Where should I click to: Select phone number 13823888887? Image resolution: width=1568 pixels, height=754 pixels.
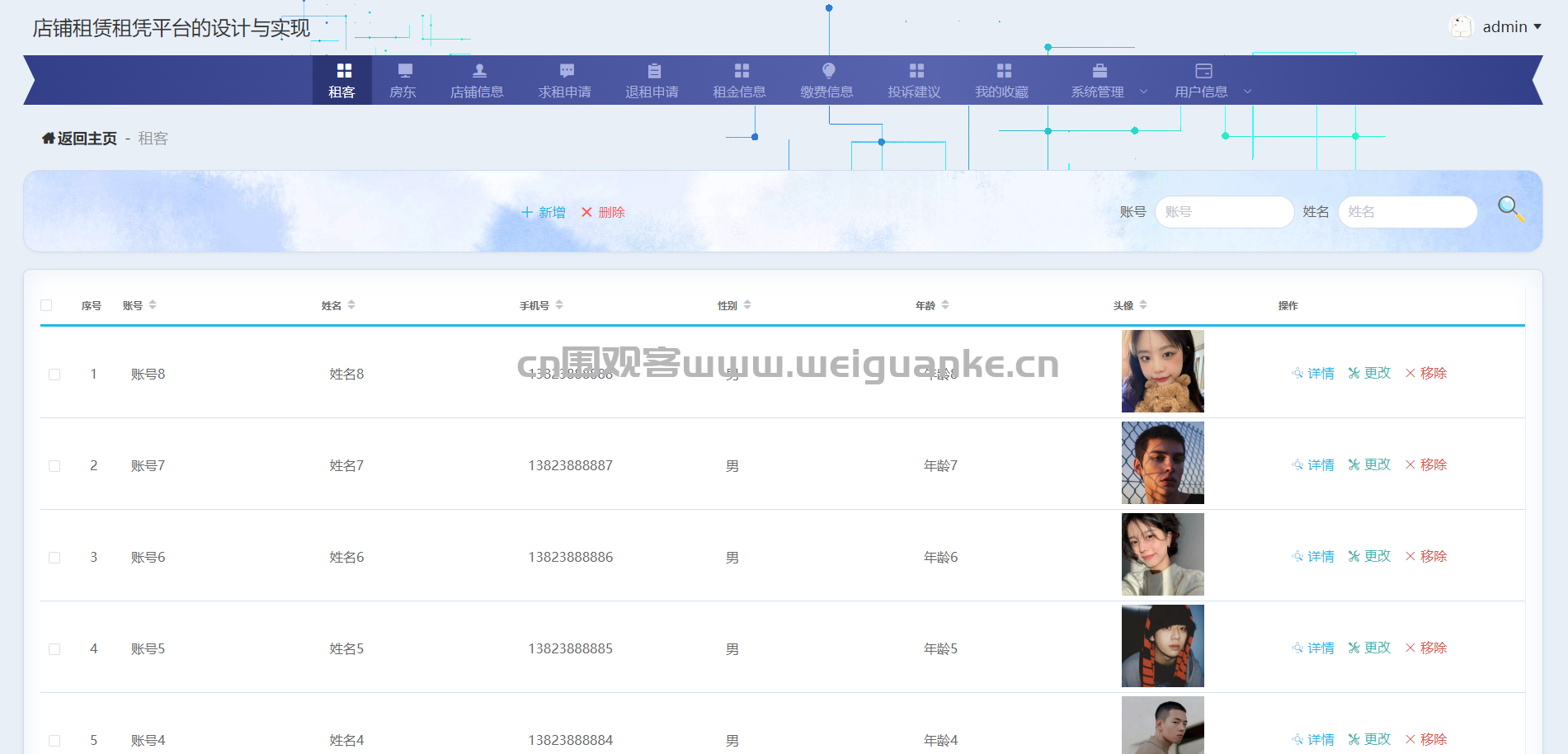point(571,466)
